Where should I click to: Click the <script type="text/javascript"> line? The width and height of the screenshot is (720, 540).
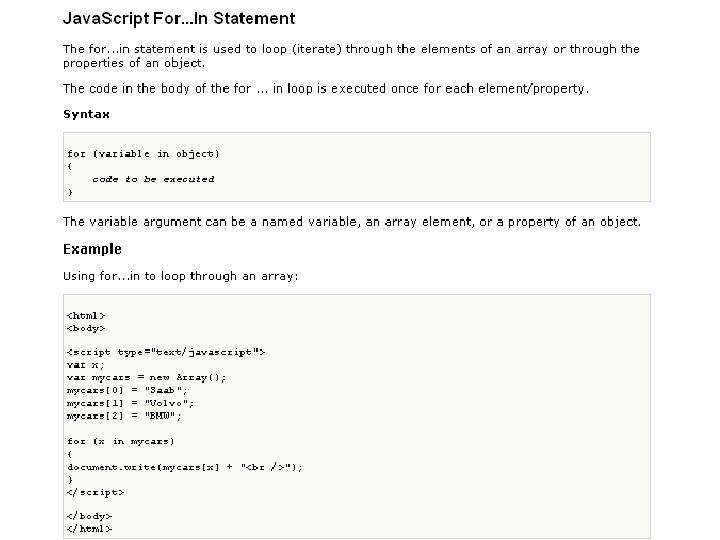(x=166, y=352)
